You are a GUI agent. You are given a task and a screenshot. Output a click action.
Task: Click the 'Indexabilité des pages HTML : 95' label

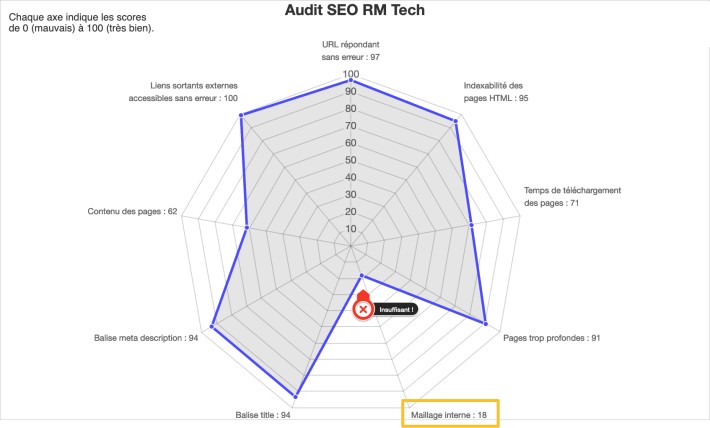[x=496, y=92]
